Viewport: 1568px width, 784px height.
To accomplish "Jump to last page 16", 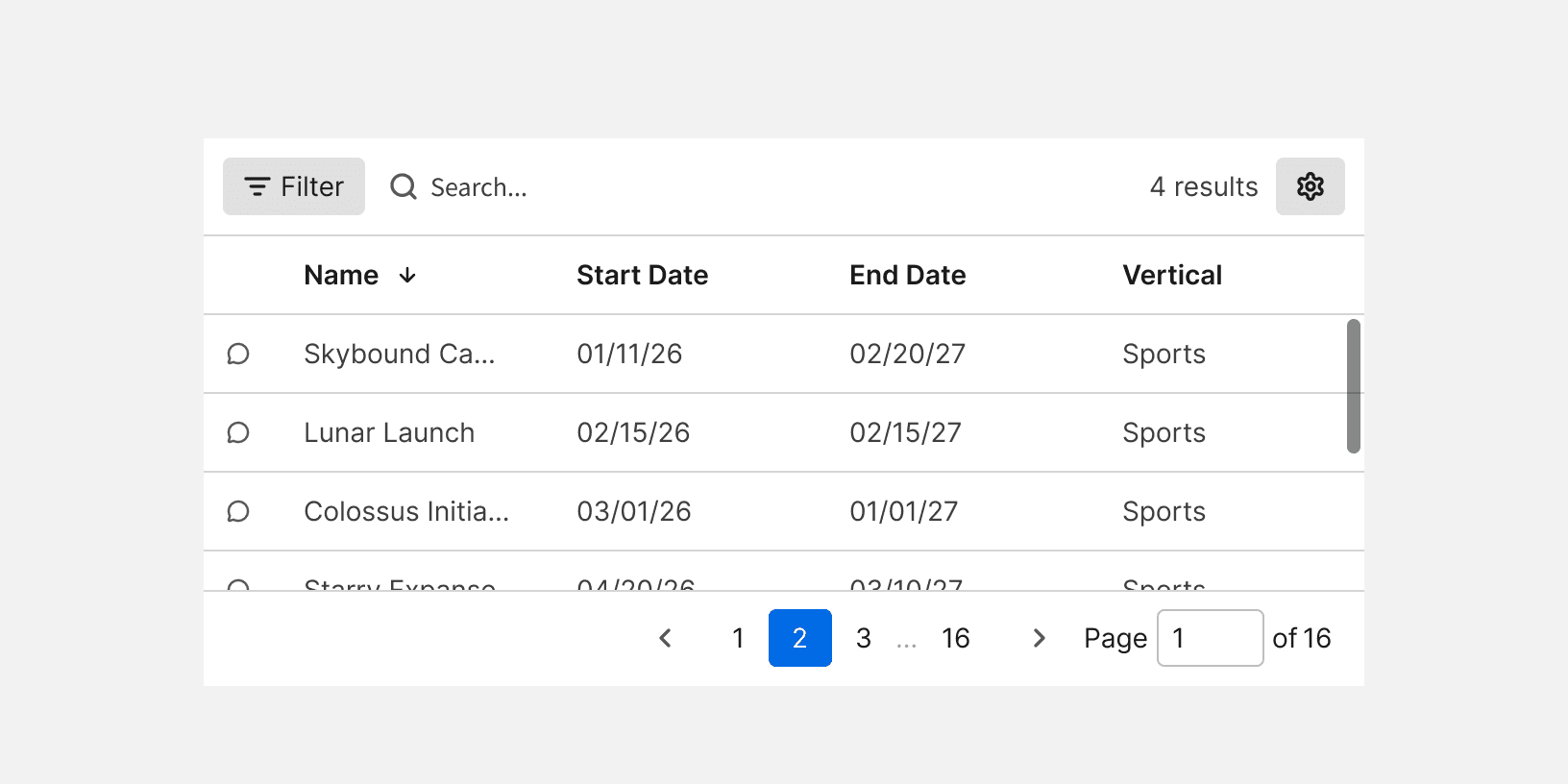I will [x=955, y=638].
